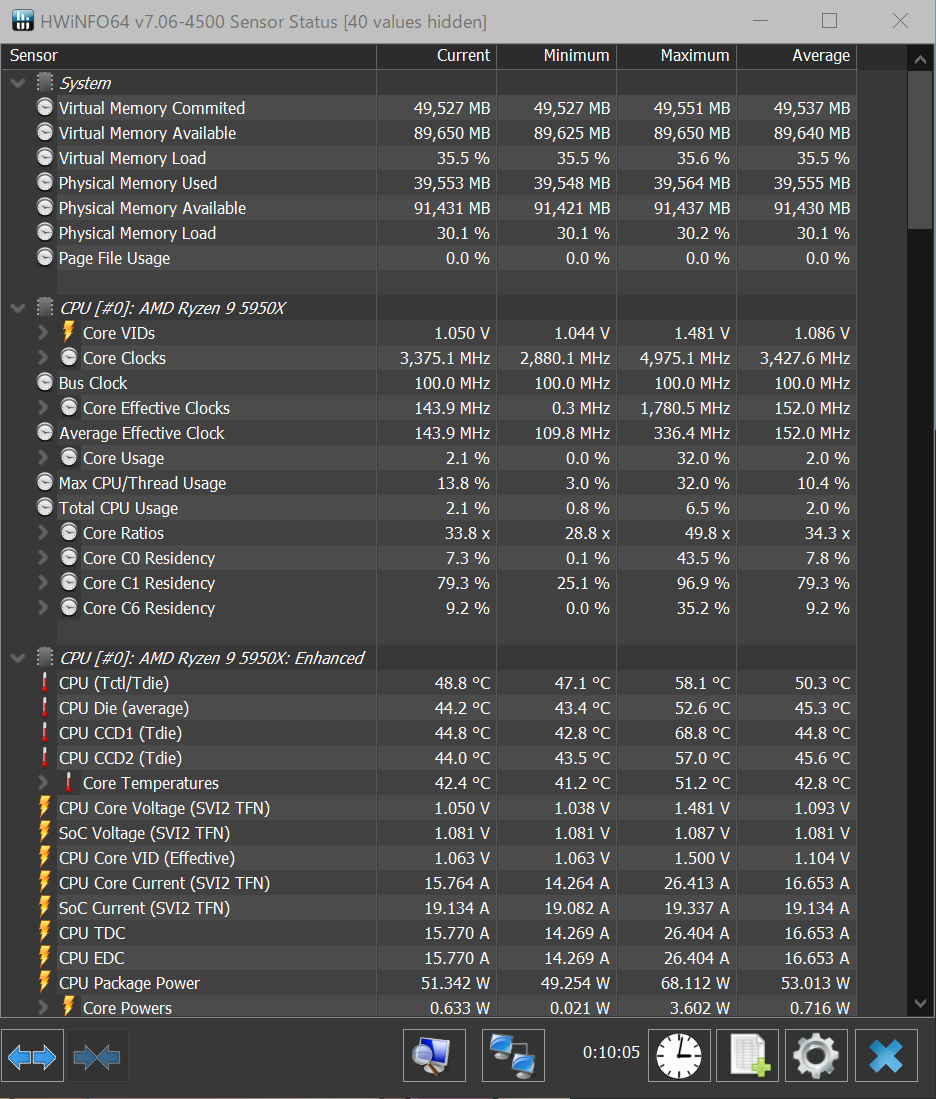This screenshot has width=936, height=1099.
Task: Click the vertical scrollbar thumb
Action: pos(921,150)
